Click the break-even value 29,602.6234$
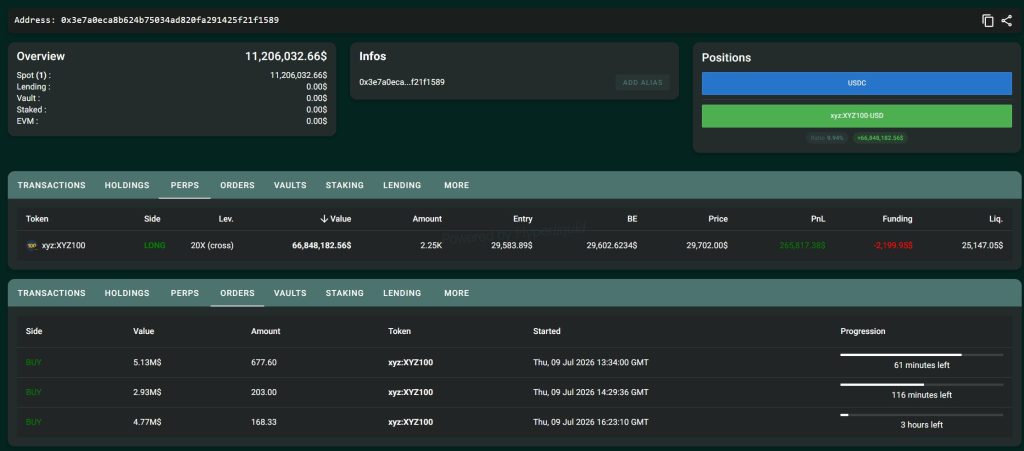Screen dimensions: 1024x451 611,245
